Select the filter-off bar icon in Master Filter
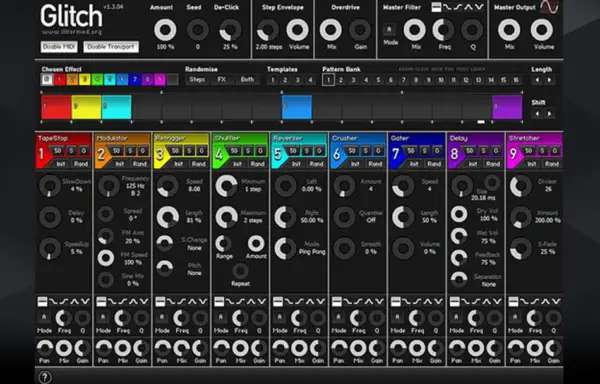600x384 pixels. click(x=436, y=7)
